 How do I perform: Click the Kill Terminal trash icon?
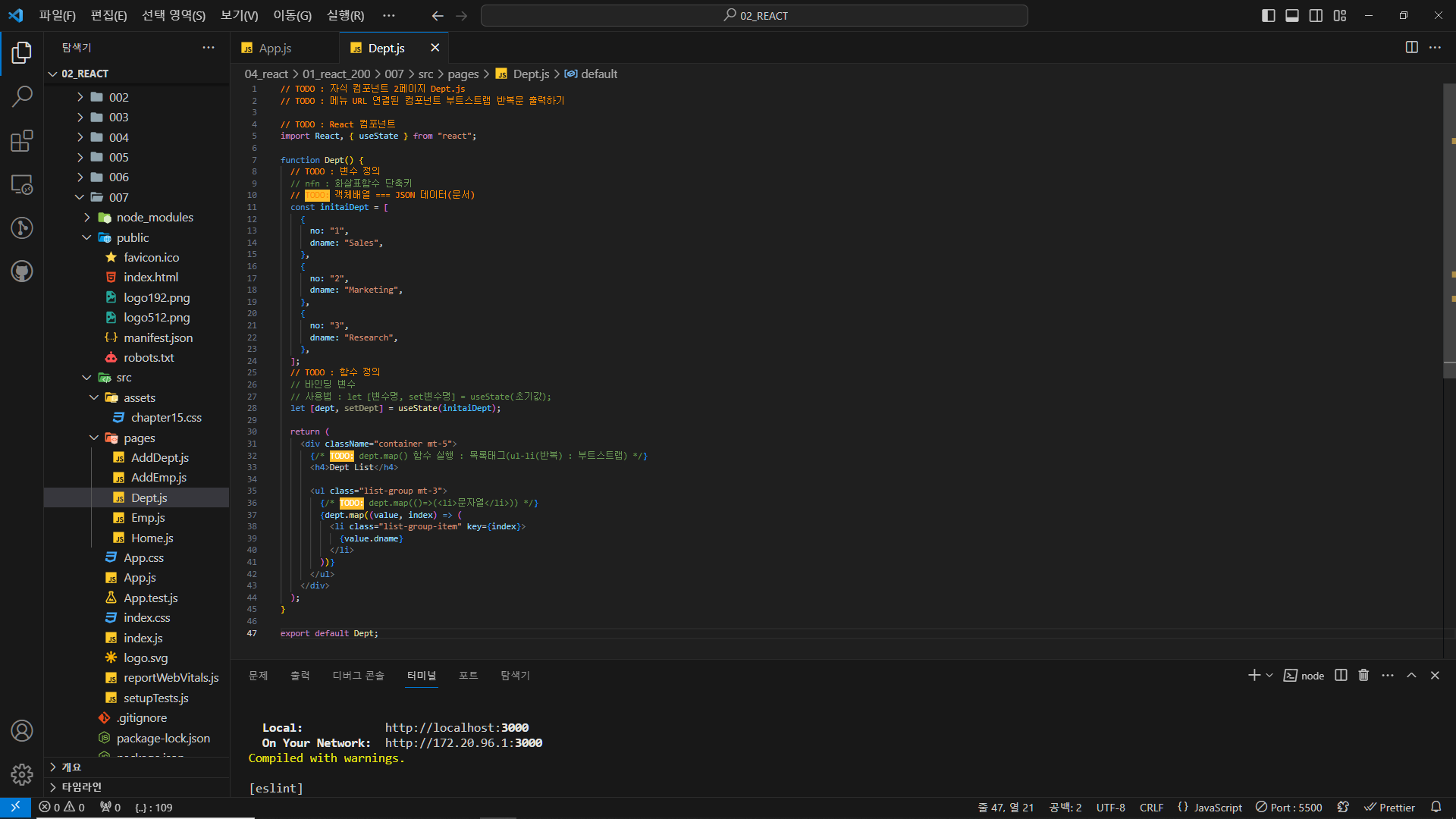(1363, 675)
